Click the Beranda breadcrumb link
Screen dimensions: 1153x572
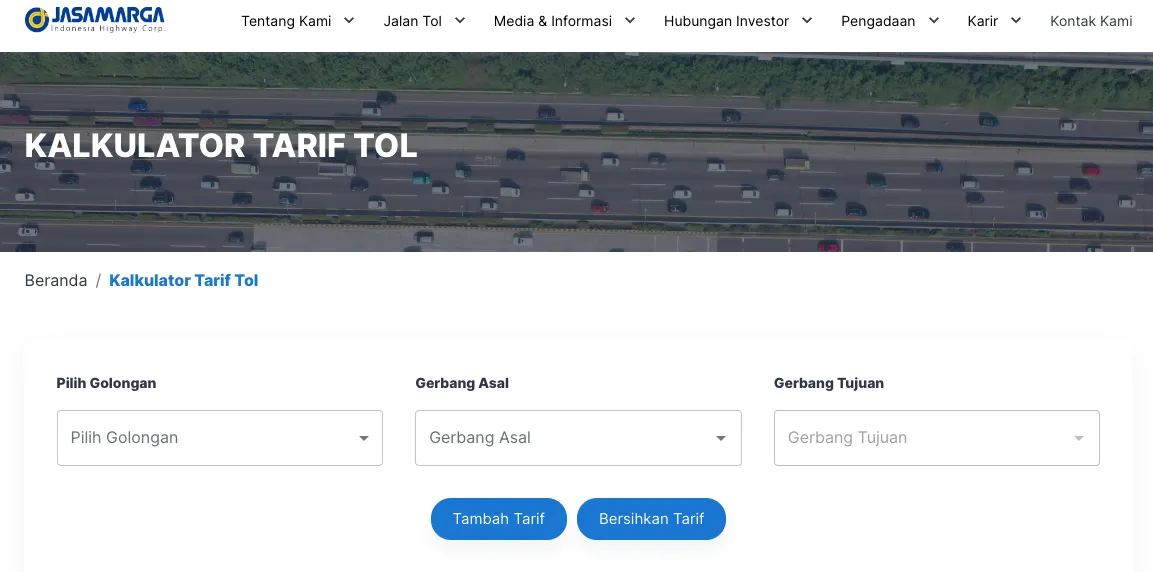56,281
